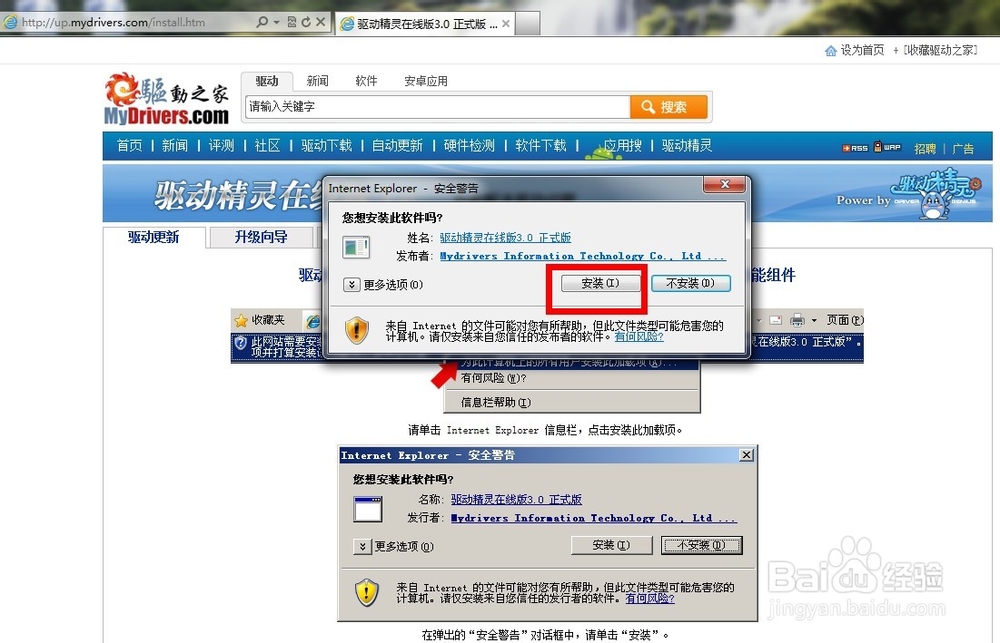Select 有何风险(W)? context menu entry
Viewport: 1000px width, 643px height.
[494, 378]
